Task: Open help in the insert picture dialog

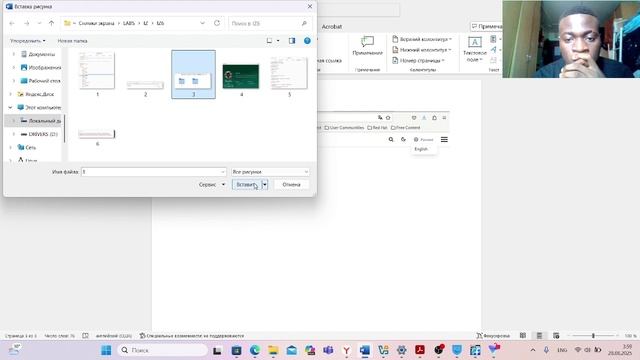Action: click(x=307, y=41)
